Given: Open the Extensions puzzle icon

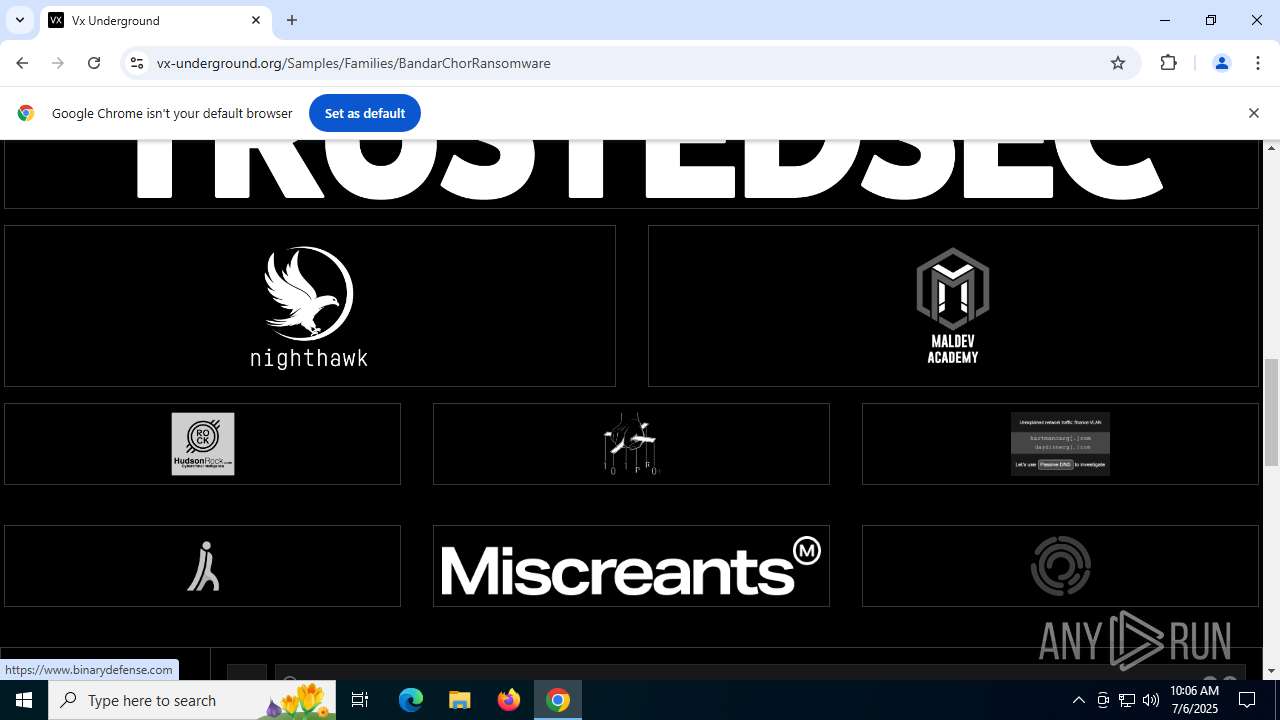Looking at the screenshot, I should point(1169,63).
